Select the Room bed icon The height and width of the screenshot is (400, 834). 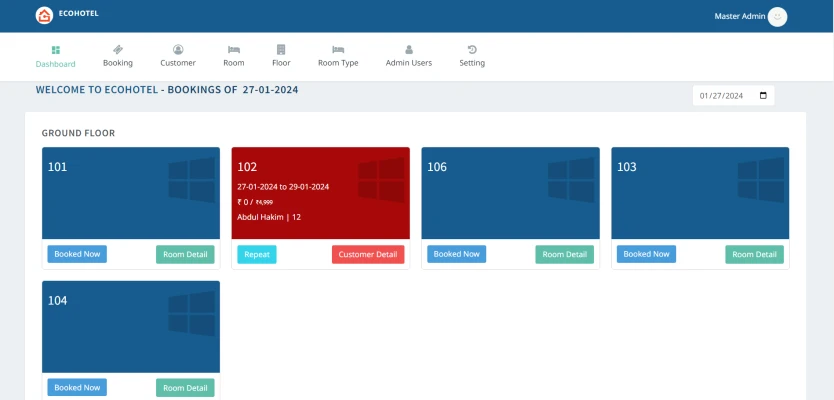tap(233, 49)
